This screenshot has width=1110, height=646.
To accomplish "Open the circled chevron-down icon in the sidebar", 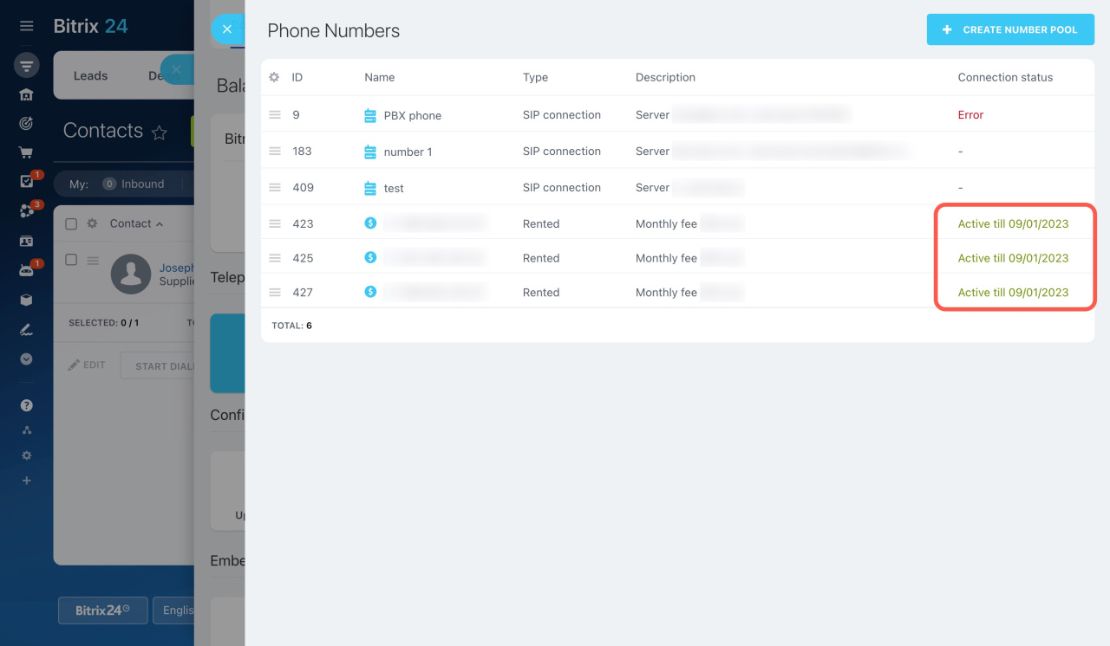I will [26, 359].
